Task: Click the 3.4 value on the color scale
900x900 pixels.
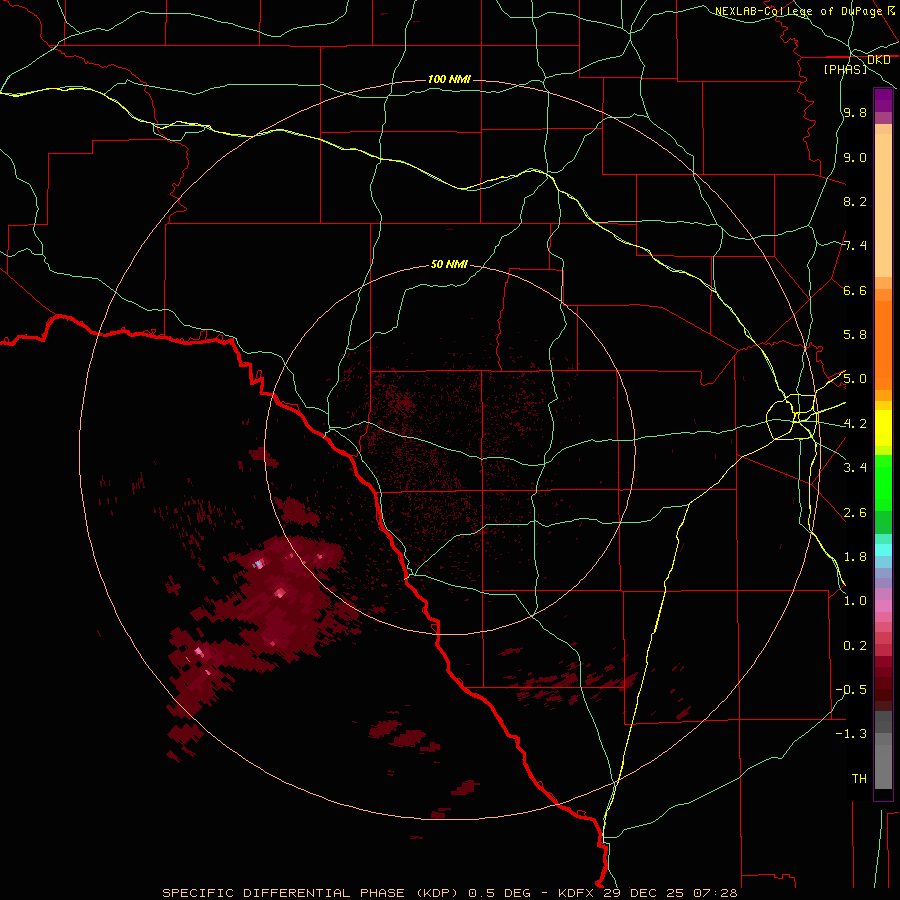Action: click(x=855, y=468)
